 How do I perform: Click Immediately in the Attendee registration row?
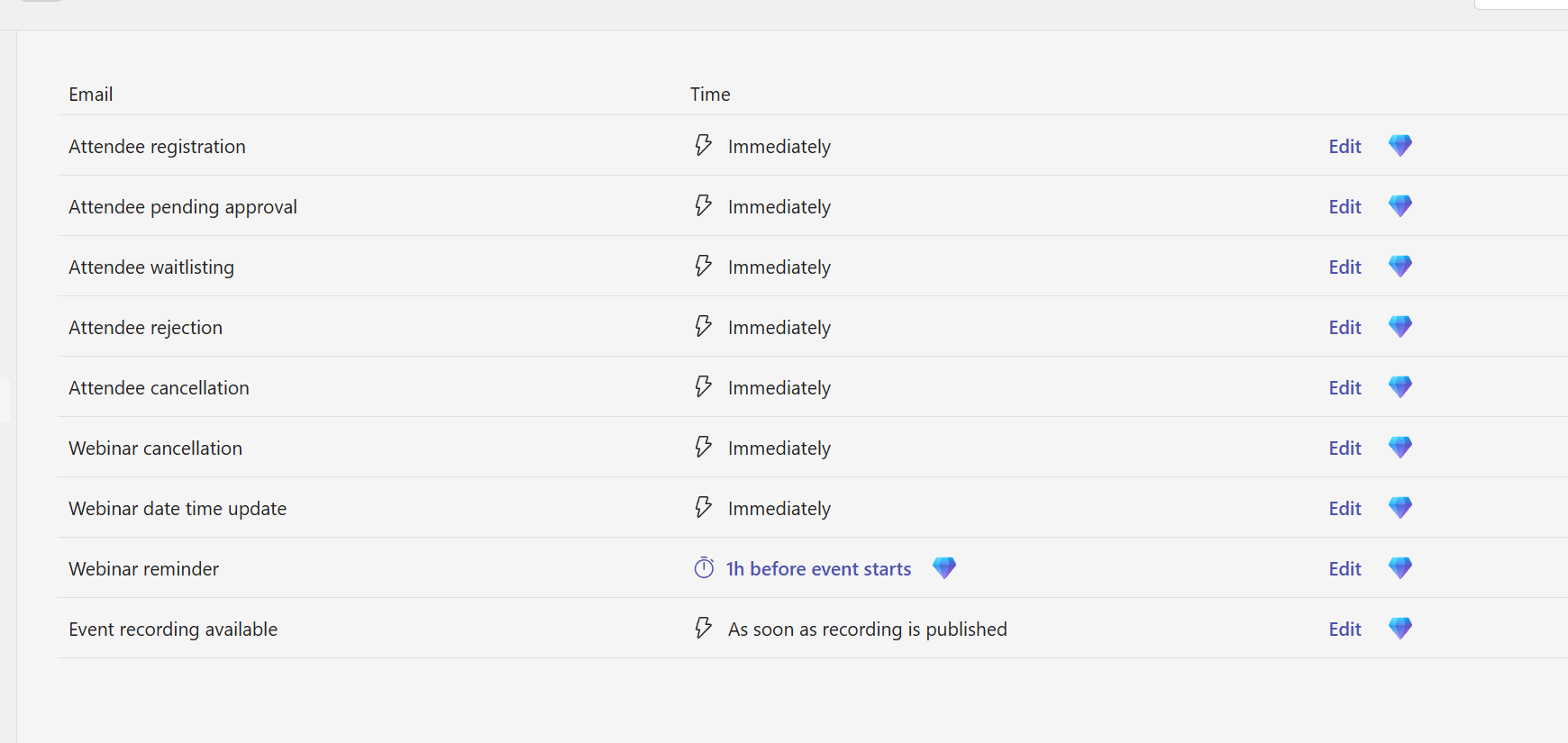pos(779,147)
